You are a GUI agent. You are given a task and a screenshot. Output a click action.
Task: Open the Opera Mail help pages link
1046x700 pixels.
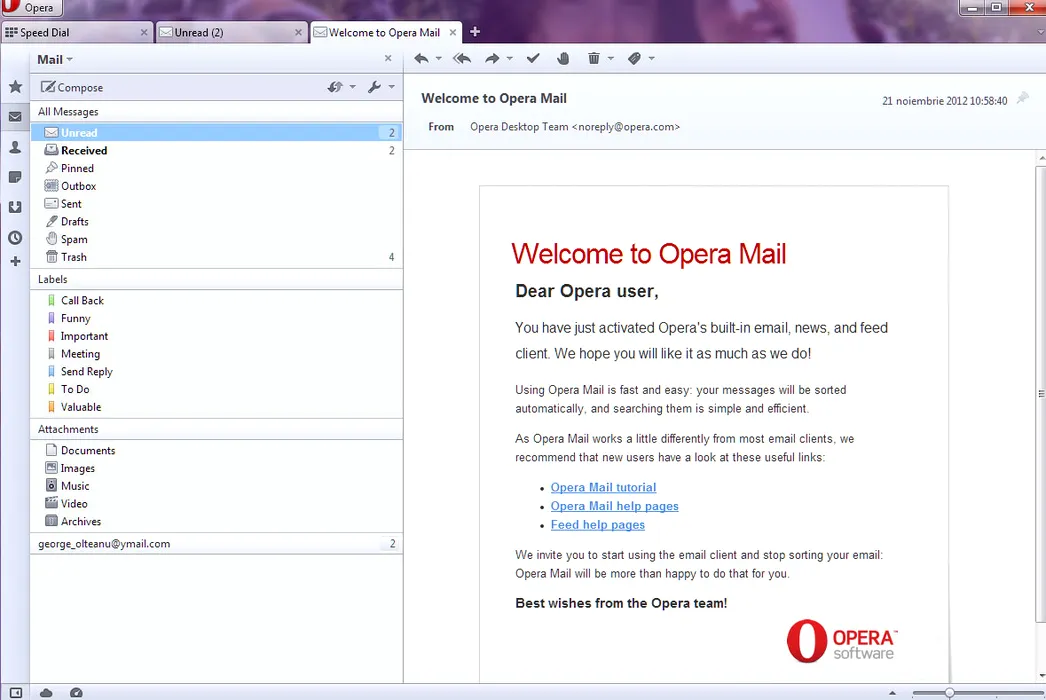tap(614, 506)
